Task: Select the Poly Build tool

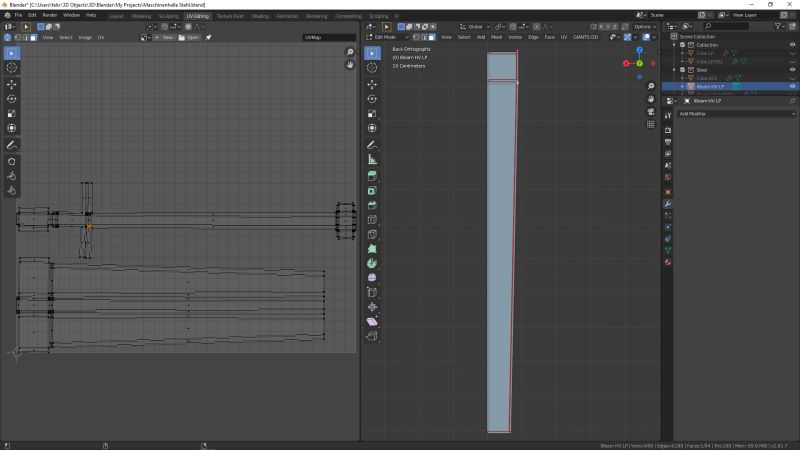Action: coord(372,249)
